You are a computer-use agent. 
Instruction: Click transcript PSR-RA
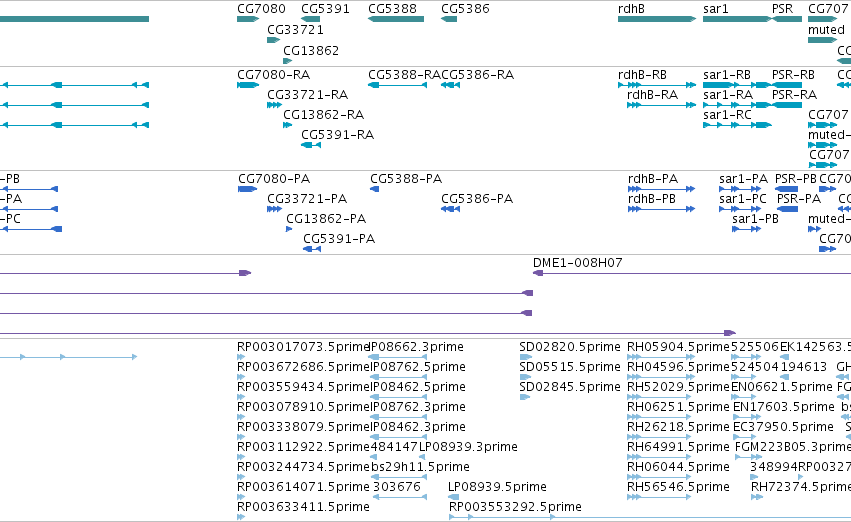794,94
